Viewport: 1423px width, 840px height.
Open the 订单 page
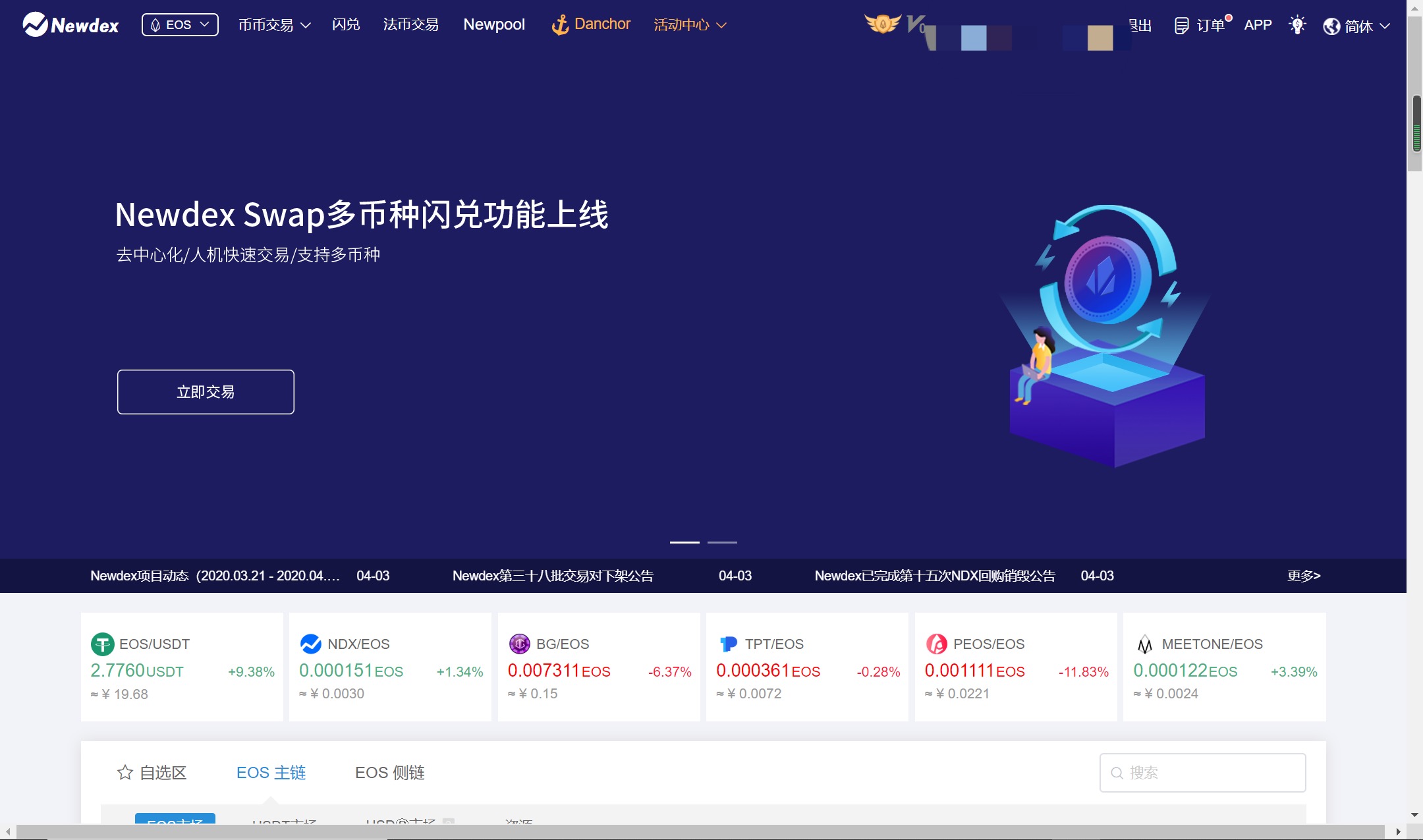1211,26
